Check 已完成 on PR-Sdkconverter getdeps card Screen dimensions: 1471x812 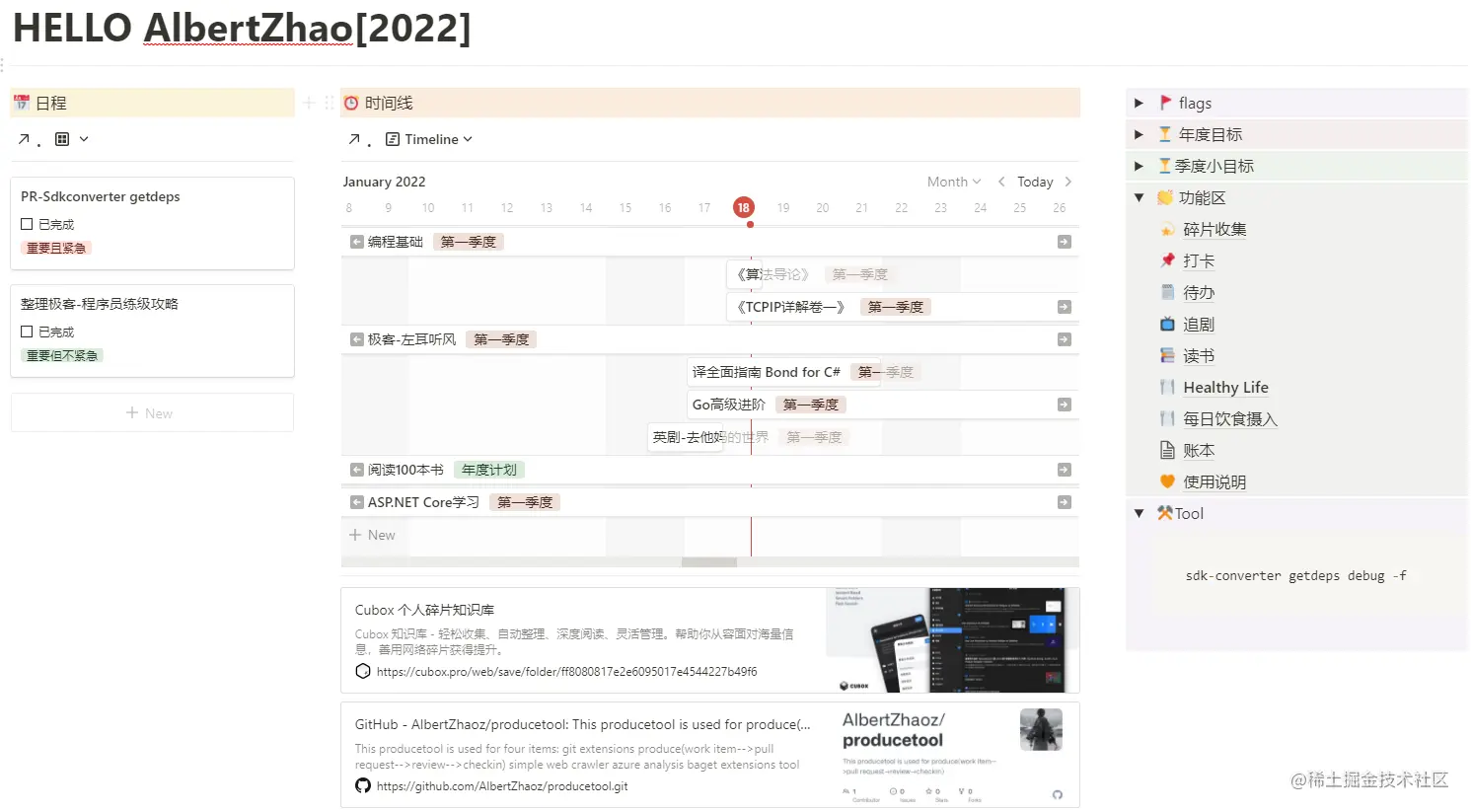pos(27,224)
